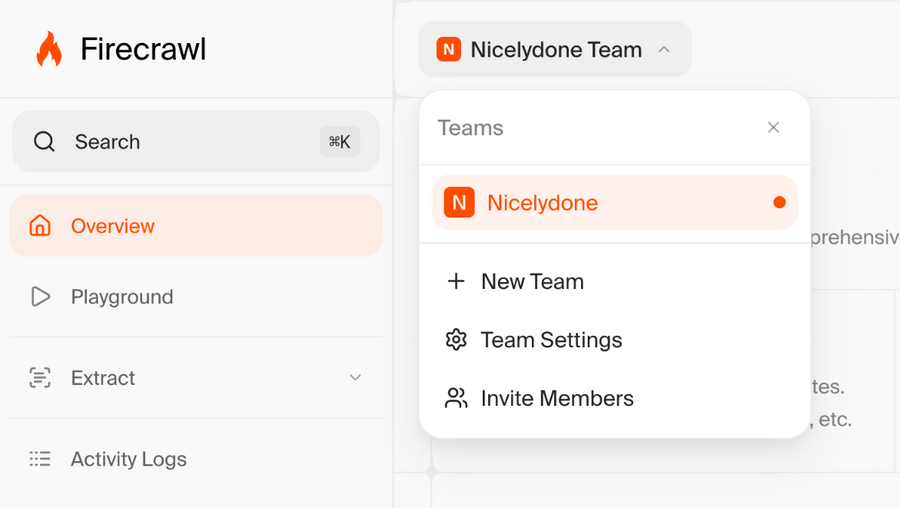
Task: Collapse the Nicelydone Team dropdown chevron
Action: coord(664,50)
